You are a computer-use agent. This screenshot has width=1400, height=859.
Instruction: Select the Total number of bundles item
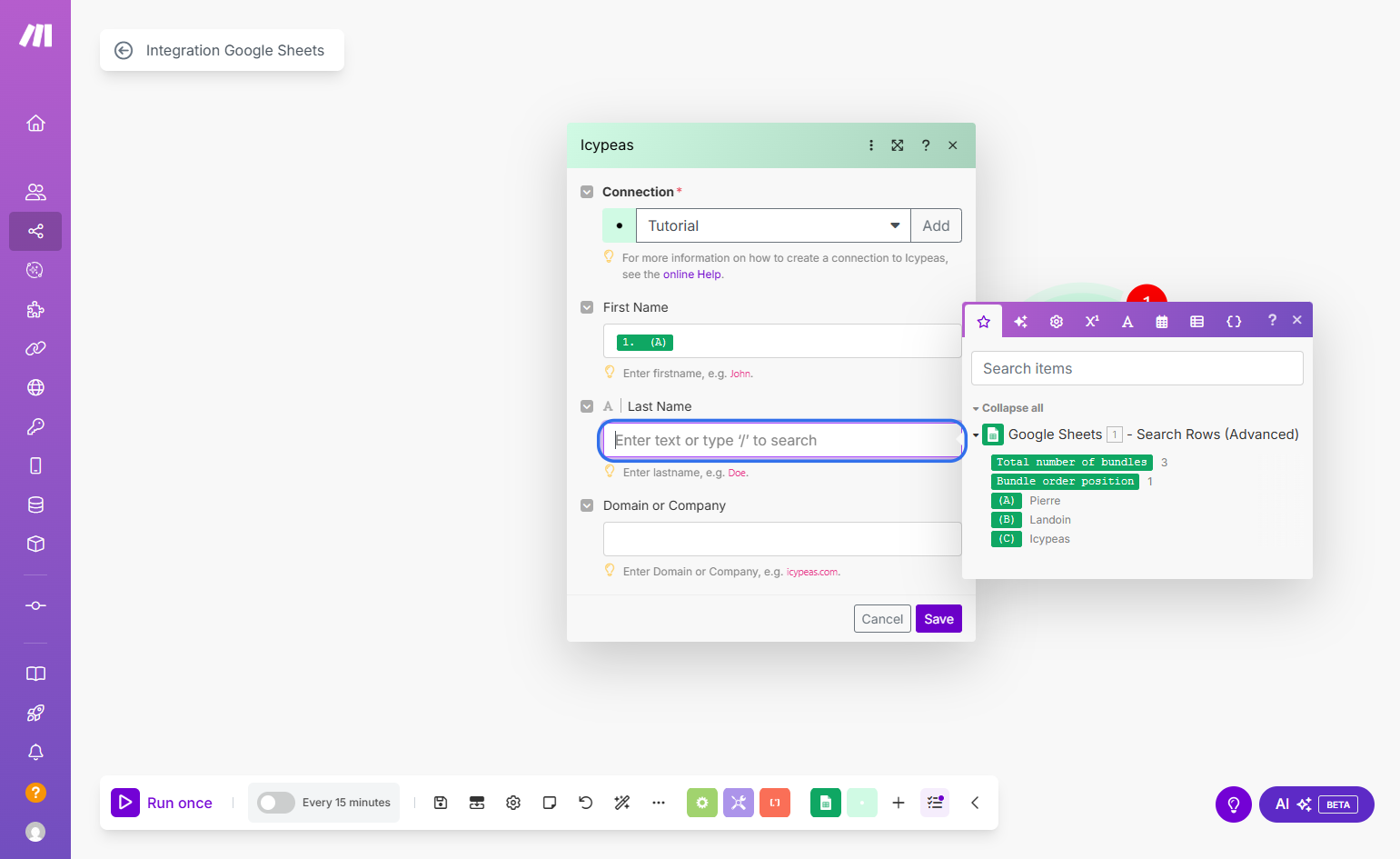click(x=1072, y=463)
